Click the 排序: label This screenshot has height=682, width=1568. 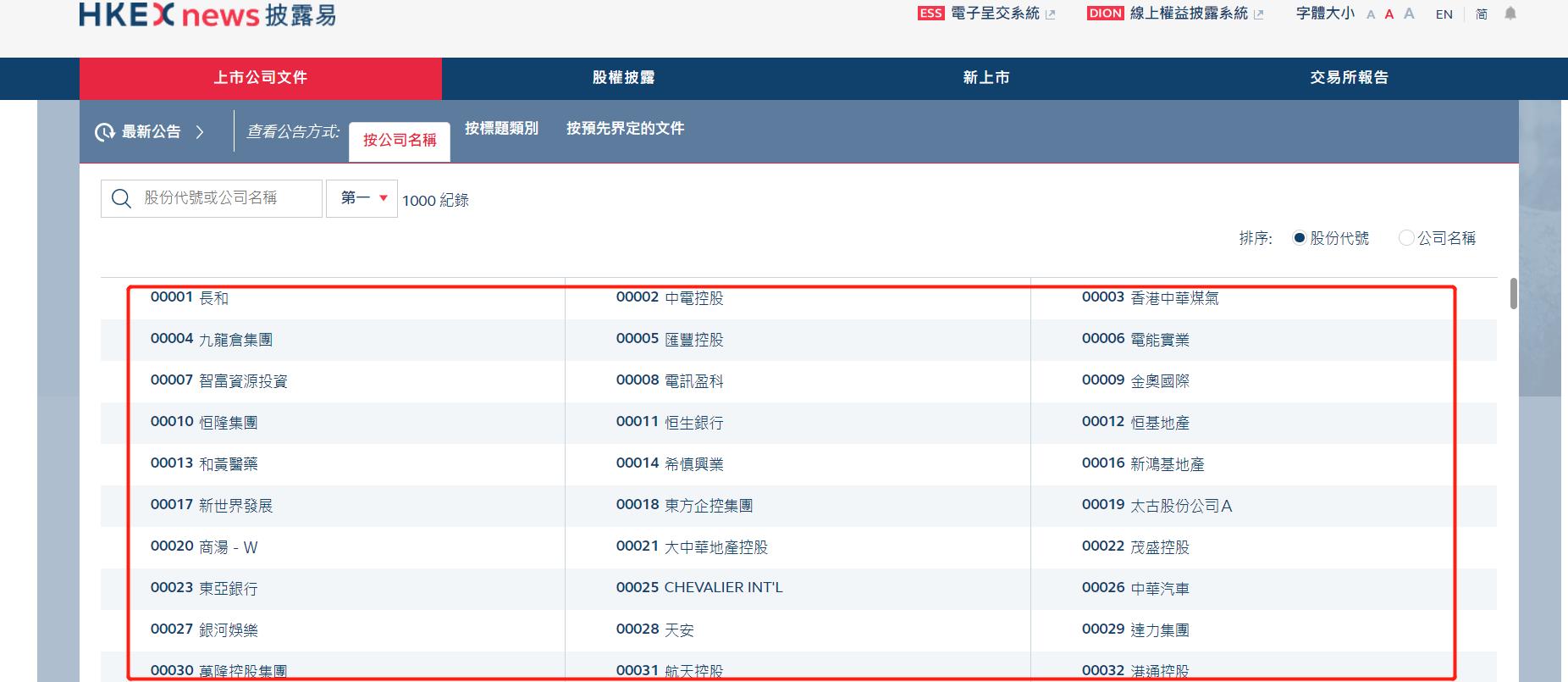(x=1256, y=239)
